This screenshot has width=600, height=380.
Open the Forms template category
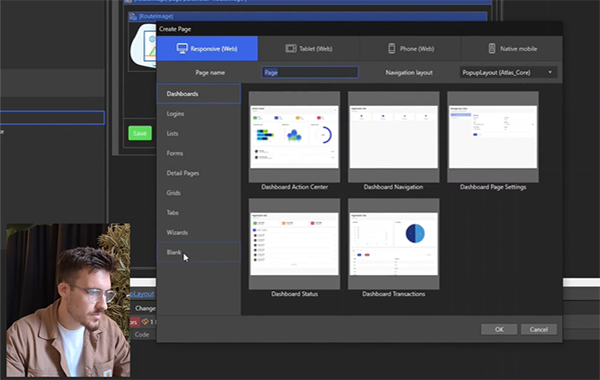pos(199,153)
